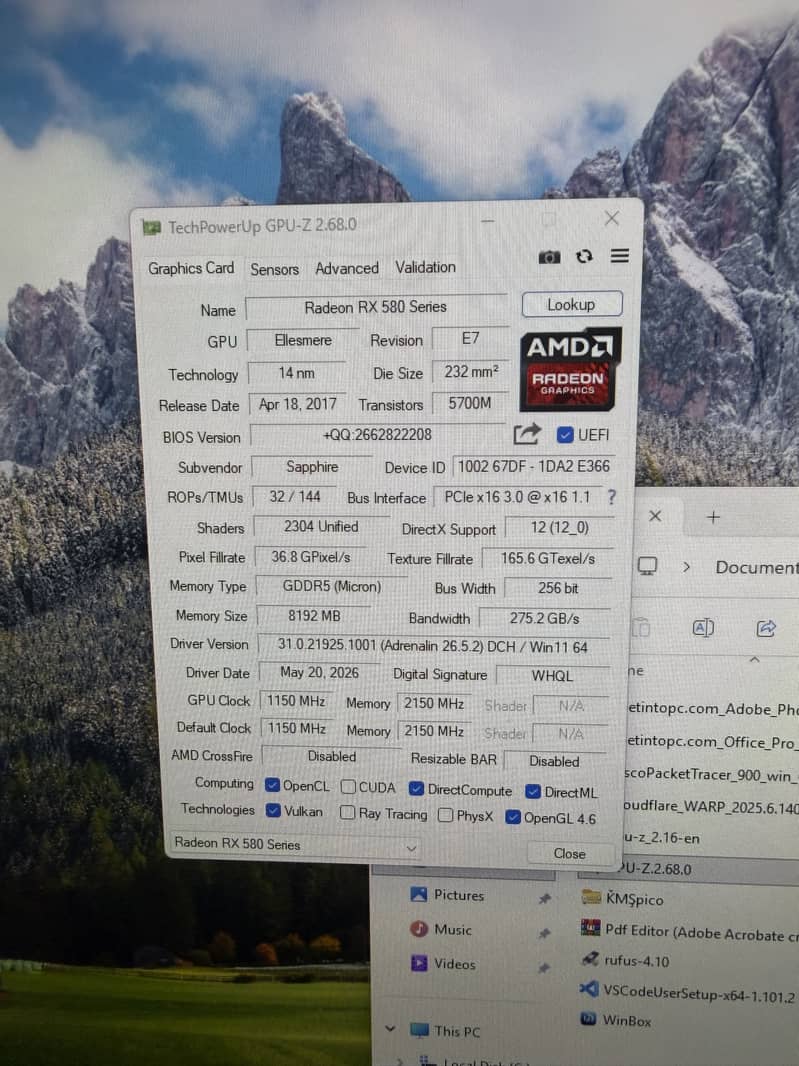Click the Music folder icon in Explorer
This screenshot has height=1066, width=799.
pyautogui.click(x=419, y=929)
